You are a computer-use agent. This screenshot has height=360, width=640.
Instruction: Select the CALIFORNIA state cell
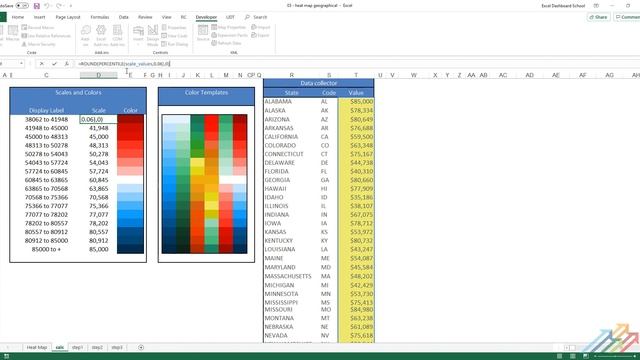pos(291,137)
